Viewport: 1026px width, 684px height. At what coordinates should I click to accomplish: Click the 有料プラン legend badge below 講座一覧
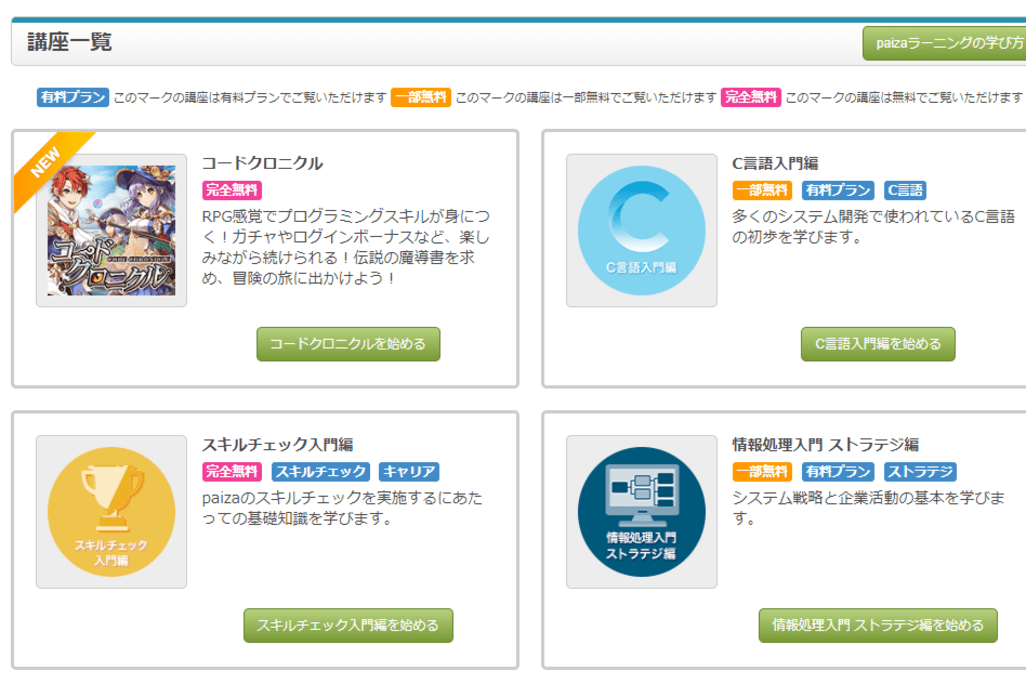pos(73,97)
